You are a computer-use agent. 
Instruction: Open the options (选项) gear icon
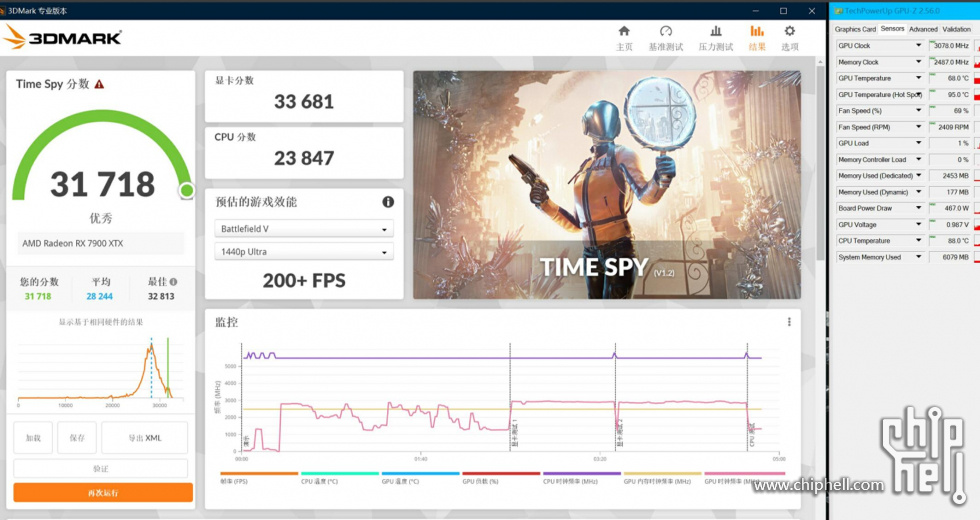pos(789,31)
